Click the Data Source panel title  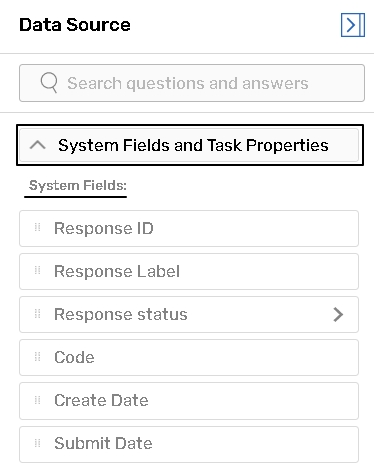tap(75, 25)
